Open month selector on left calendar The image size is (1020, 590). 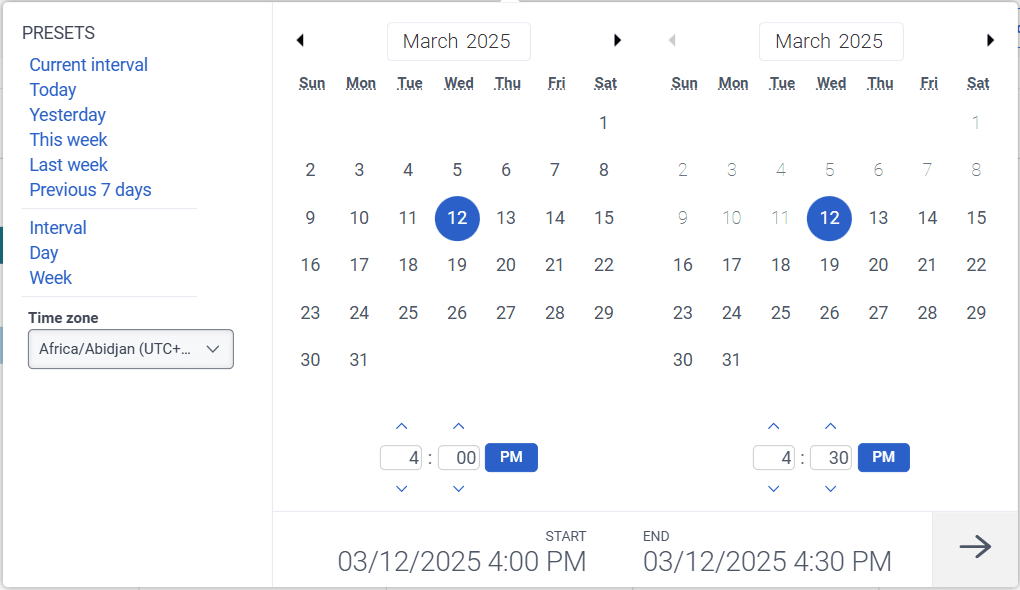pos(458,41)
